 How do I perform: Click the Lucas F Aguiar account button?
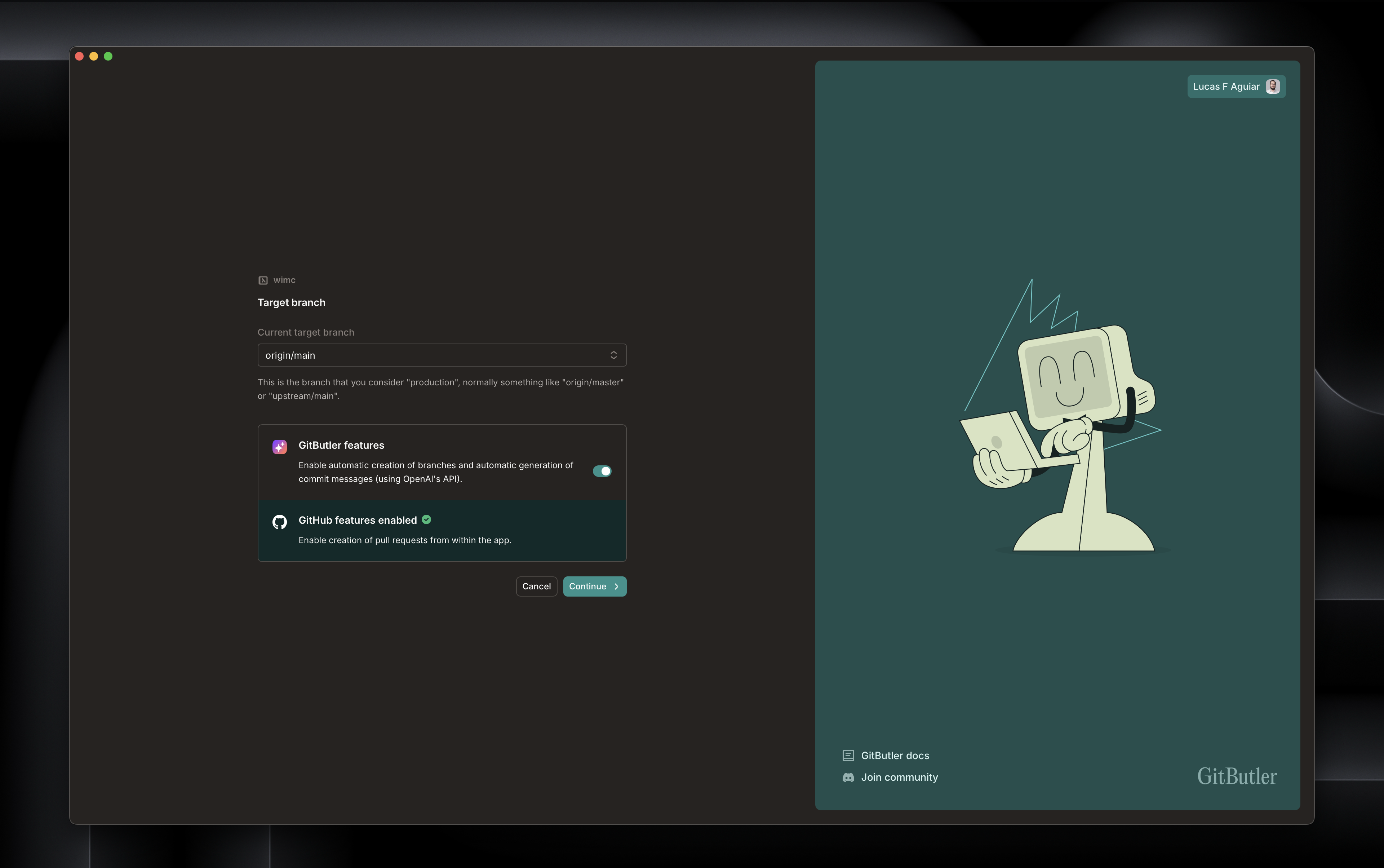1236,87
